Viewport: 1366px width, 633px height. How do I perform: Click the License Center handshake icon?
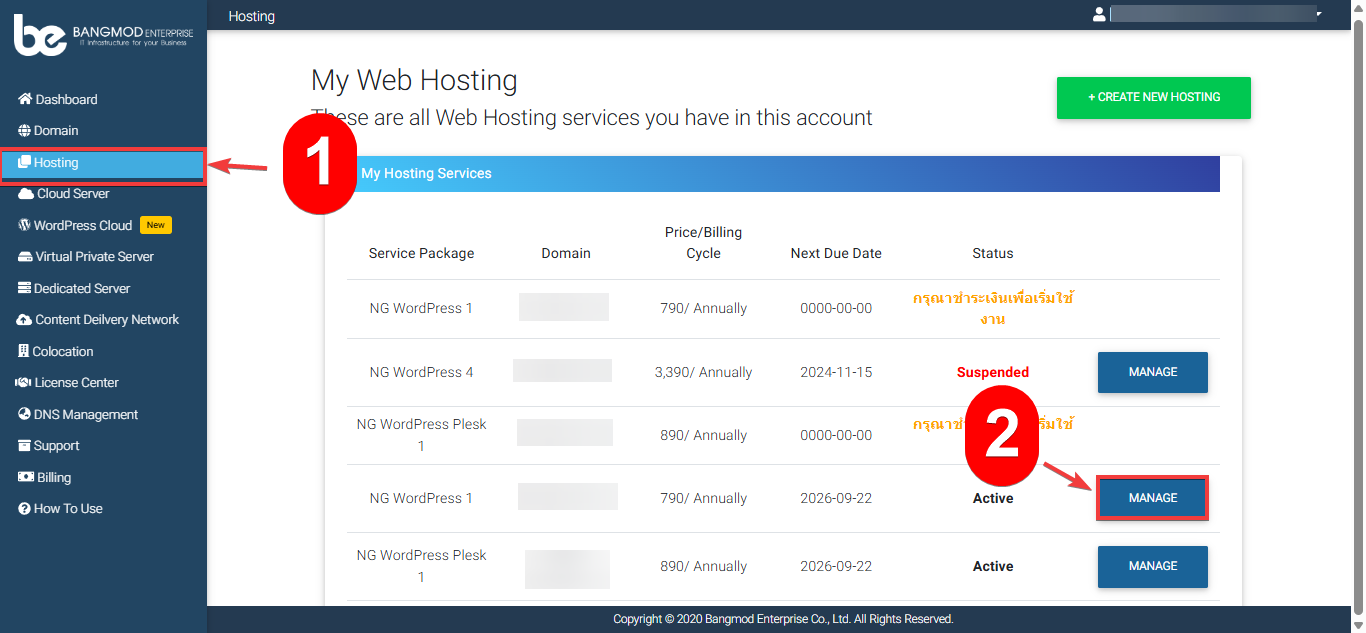[x=25, y=383]
